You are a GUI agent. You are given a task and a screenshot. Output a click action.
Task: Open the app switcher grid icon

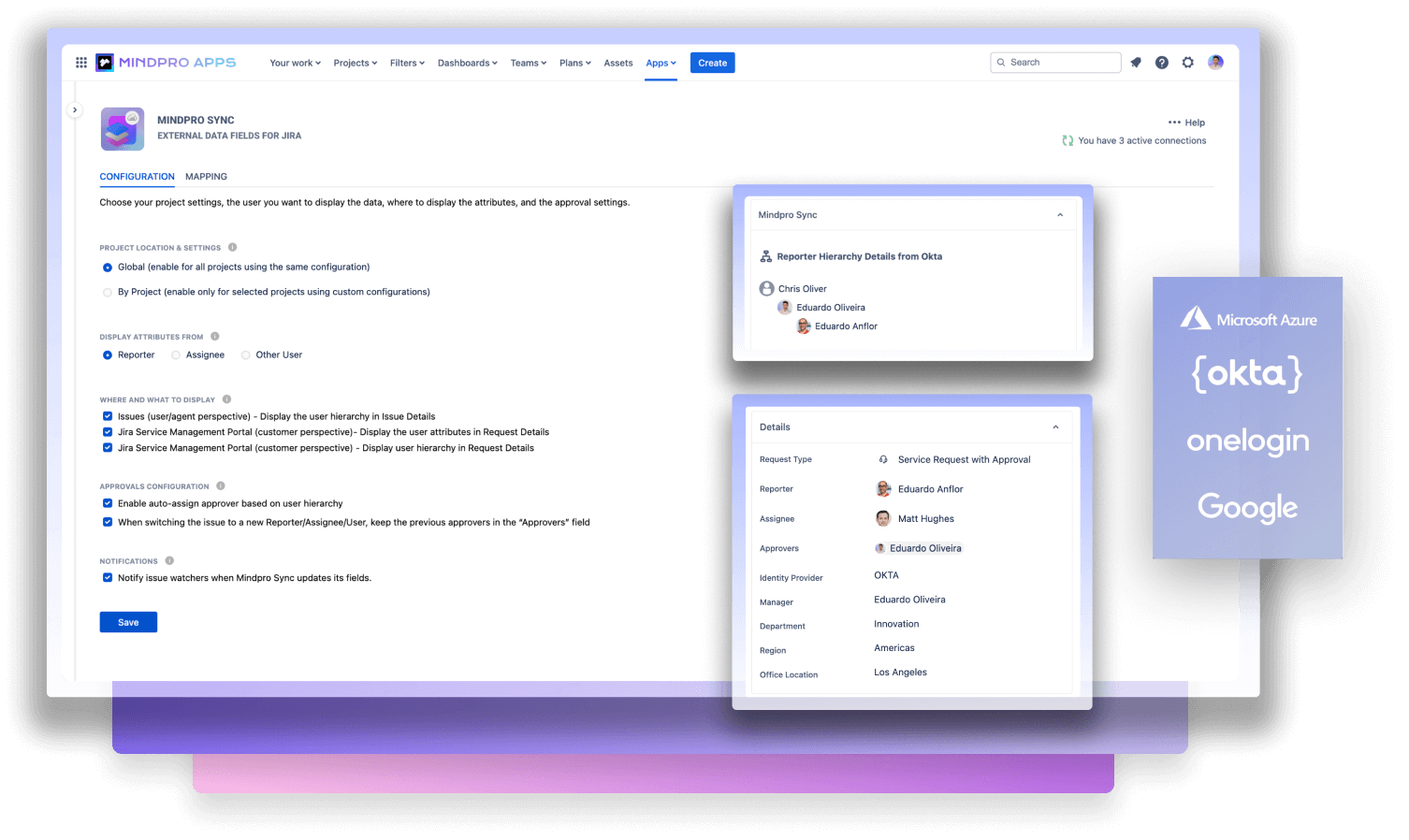[81, 63]
